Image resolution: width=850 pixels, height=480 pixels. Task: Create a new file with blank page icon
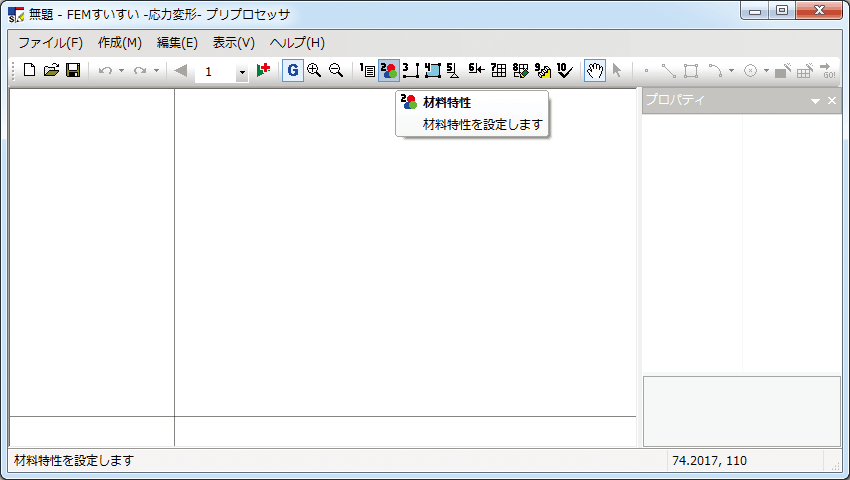pos(29,70)
